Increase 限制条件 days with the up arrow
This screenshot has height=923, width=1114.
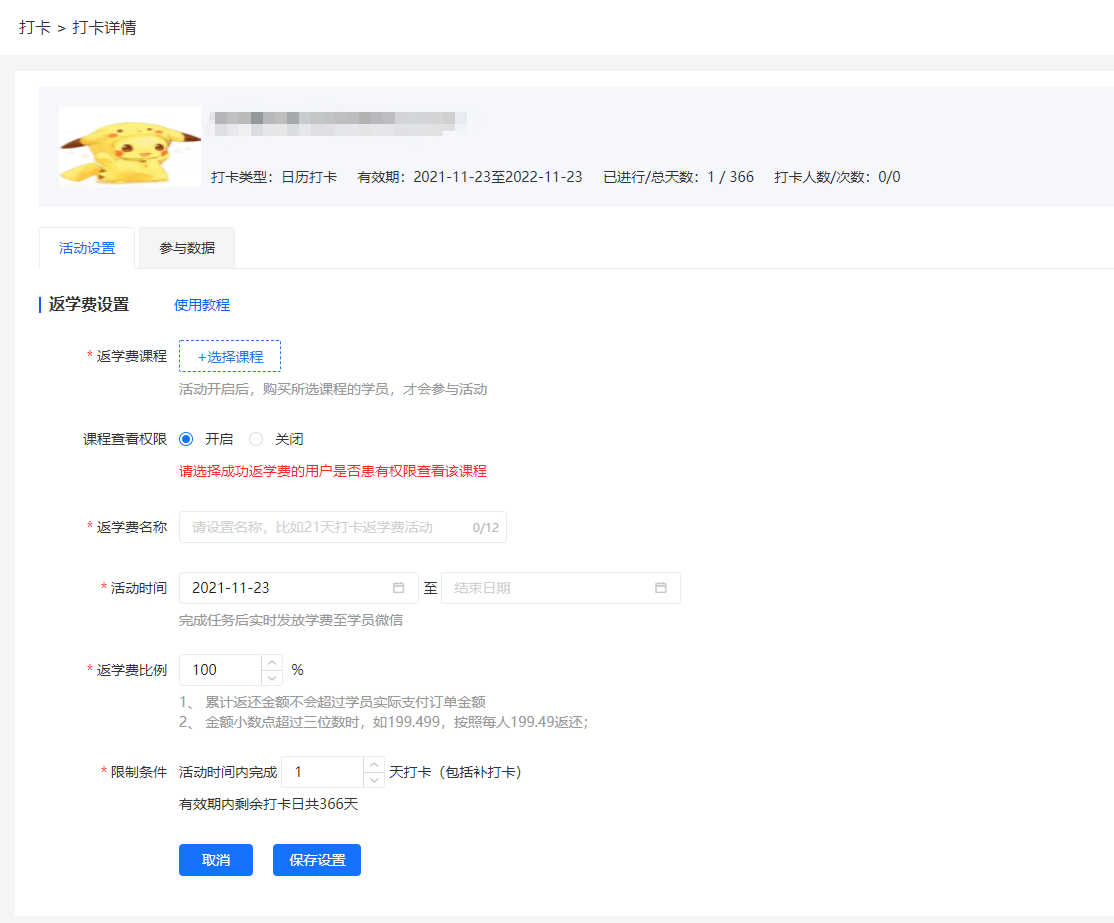coord(373,765)
